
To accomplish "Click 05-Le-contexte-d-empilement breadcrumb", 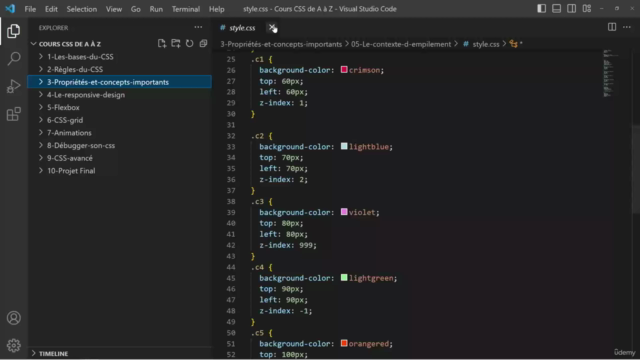I will (x=401, y=44).
